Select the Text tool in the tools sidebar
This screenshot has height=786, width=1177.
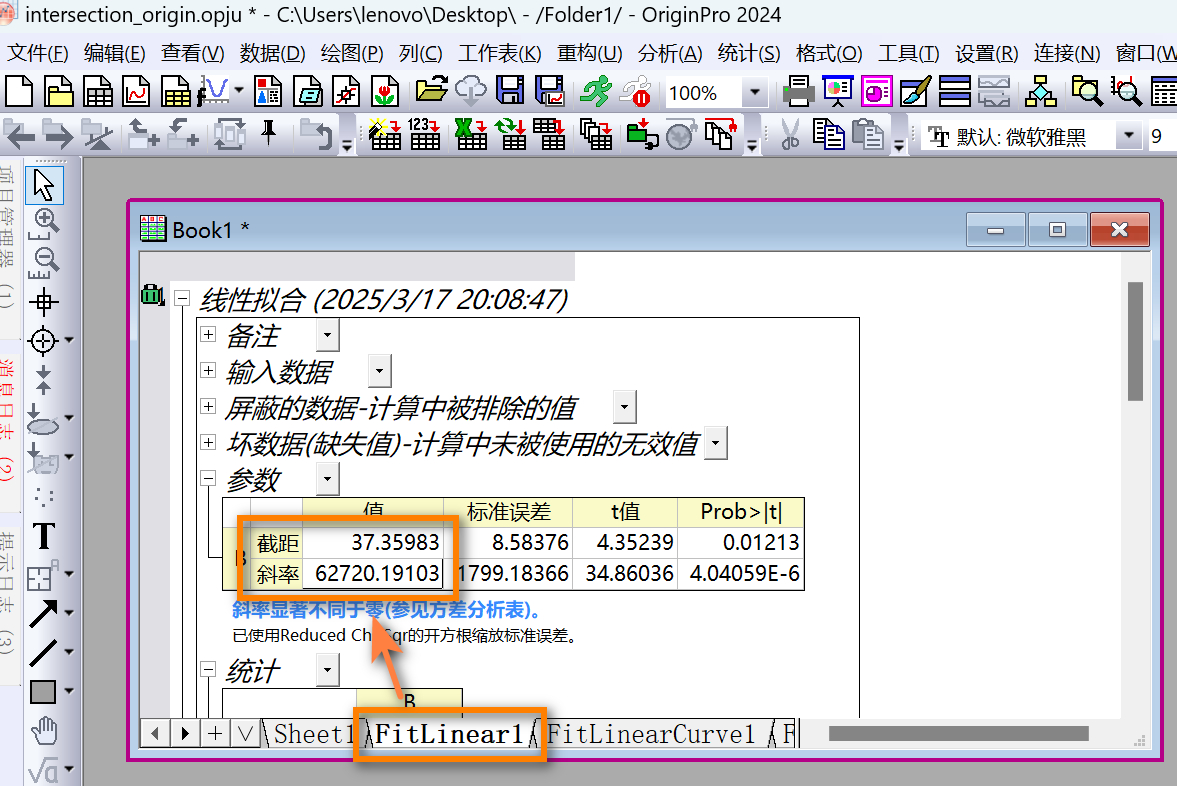(x=43, y=536)
